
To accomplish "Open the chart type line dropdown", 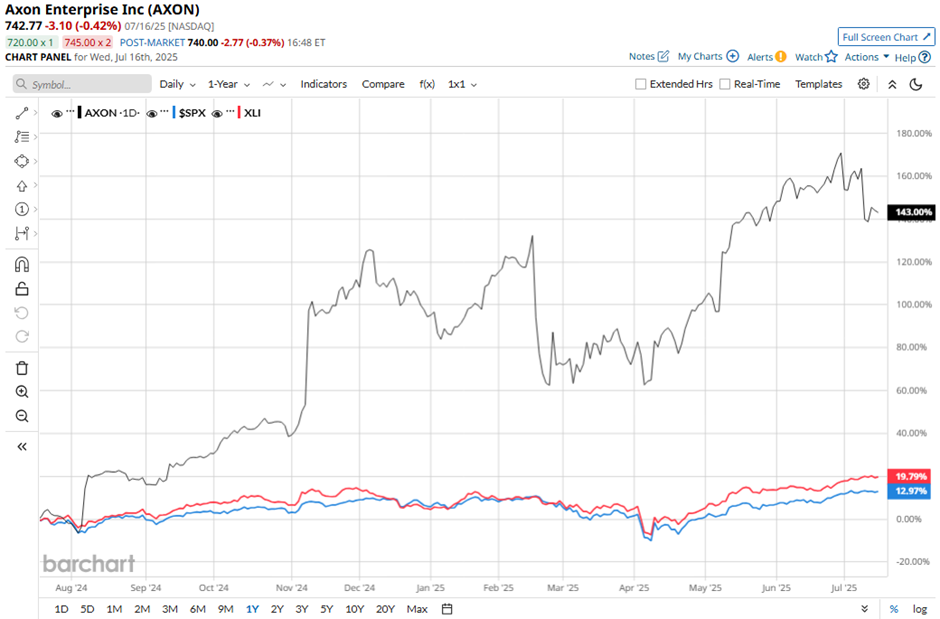I will click(x=274, y=84).
